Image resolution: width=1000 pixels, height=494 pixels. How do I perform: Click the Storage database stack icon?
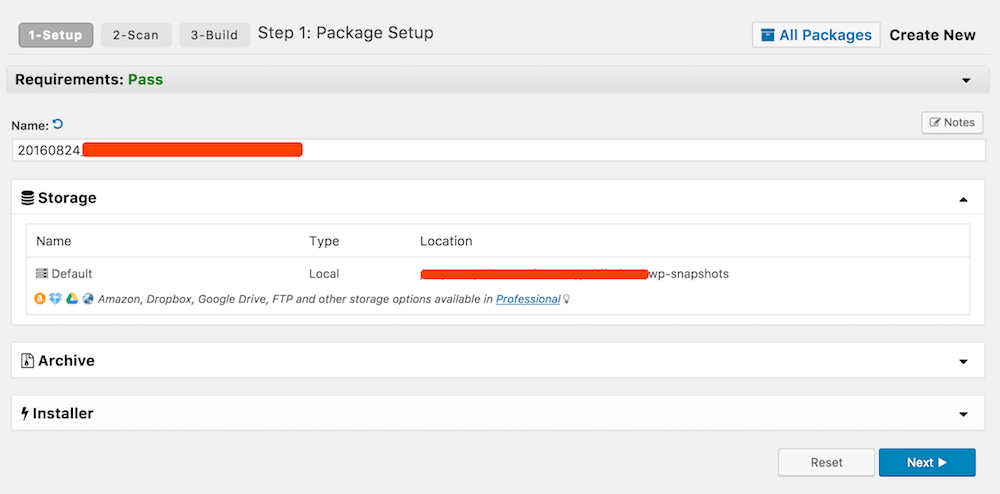coord(28,198)
